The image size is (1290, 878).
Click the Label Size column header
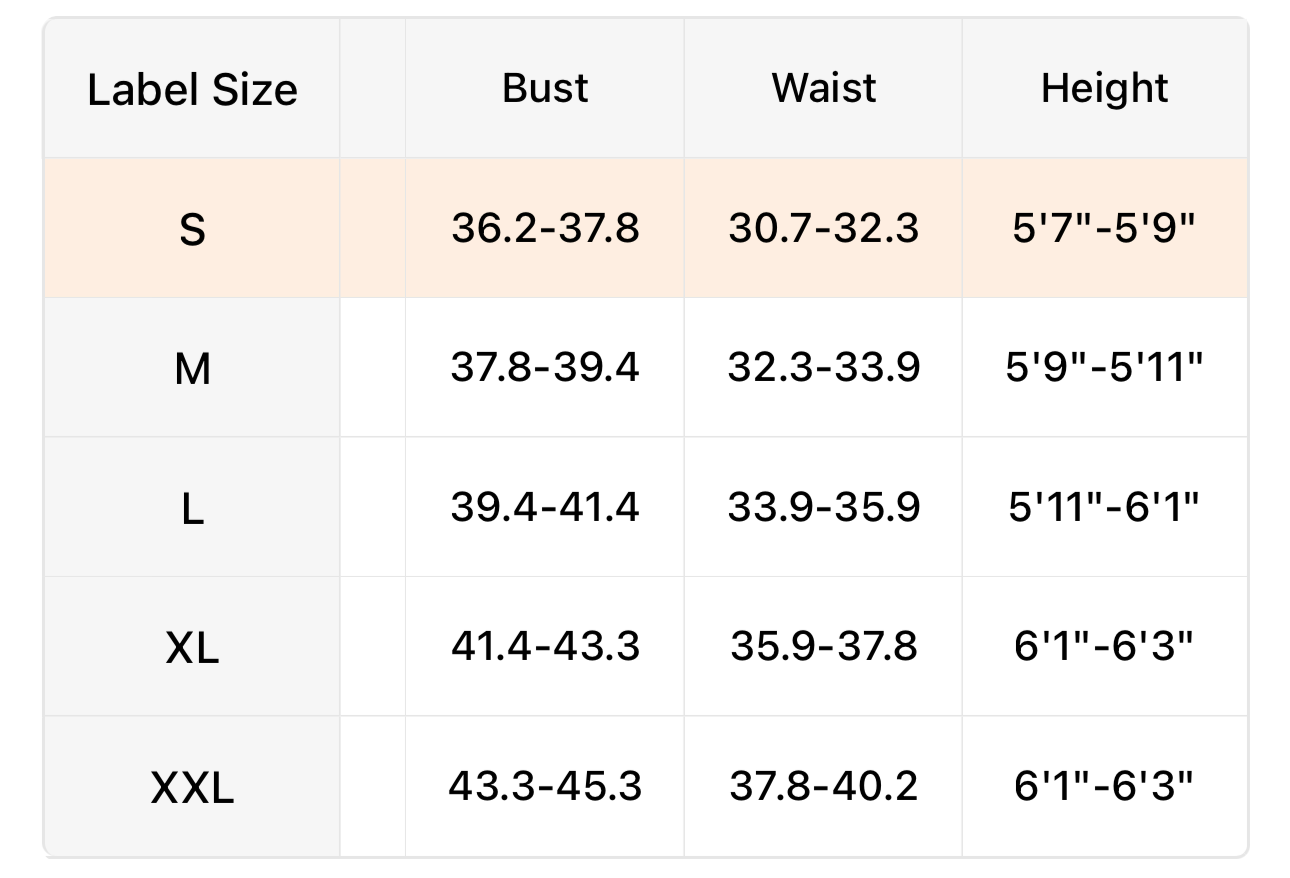point(192,90)
